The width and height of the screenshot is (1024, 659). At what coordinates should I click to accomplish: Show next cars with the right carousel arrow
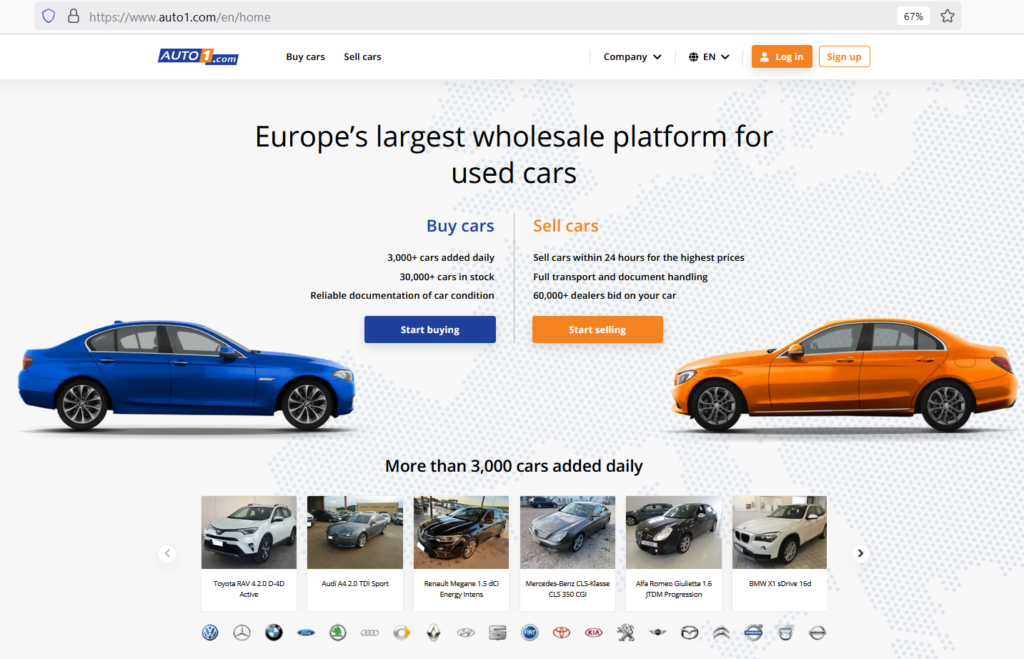[860, 553]
